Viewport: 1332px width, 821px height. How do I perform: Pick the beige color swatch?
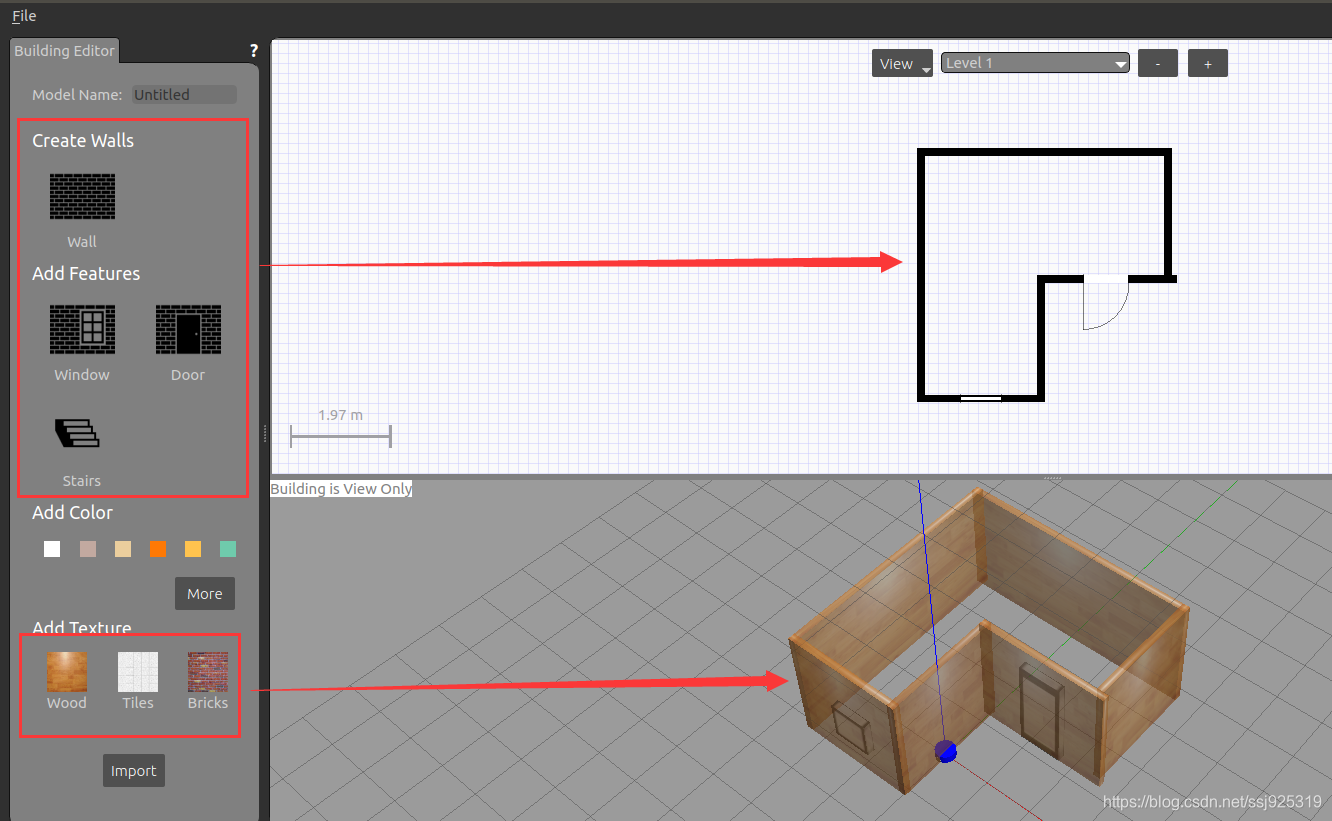click(123, 549)
